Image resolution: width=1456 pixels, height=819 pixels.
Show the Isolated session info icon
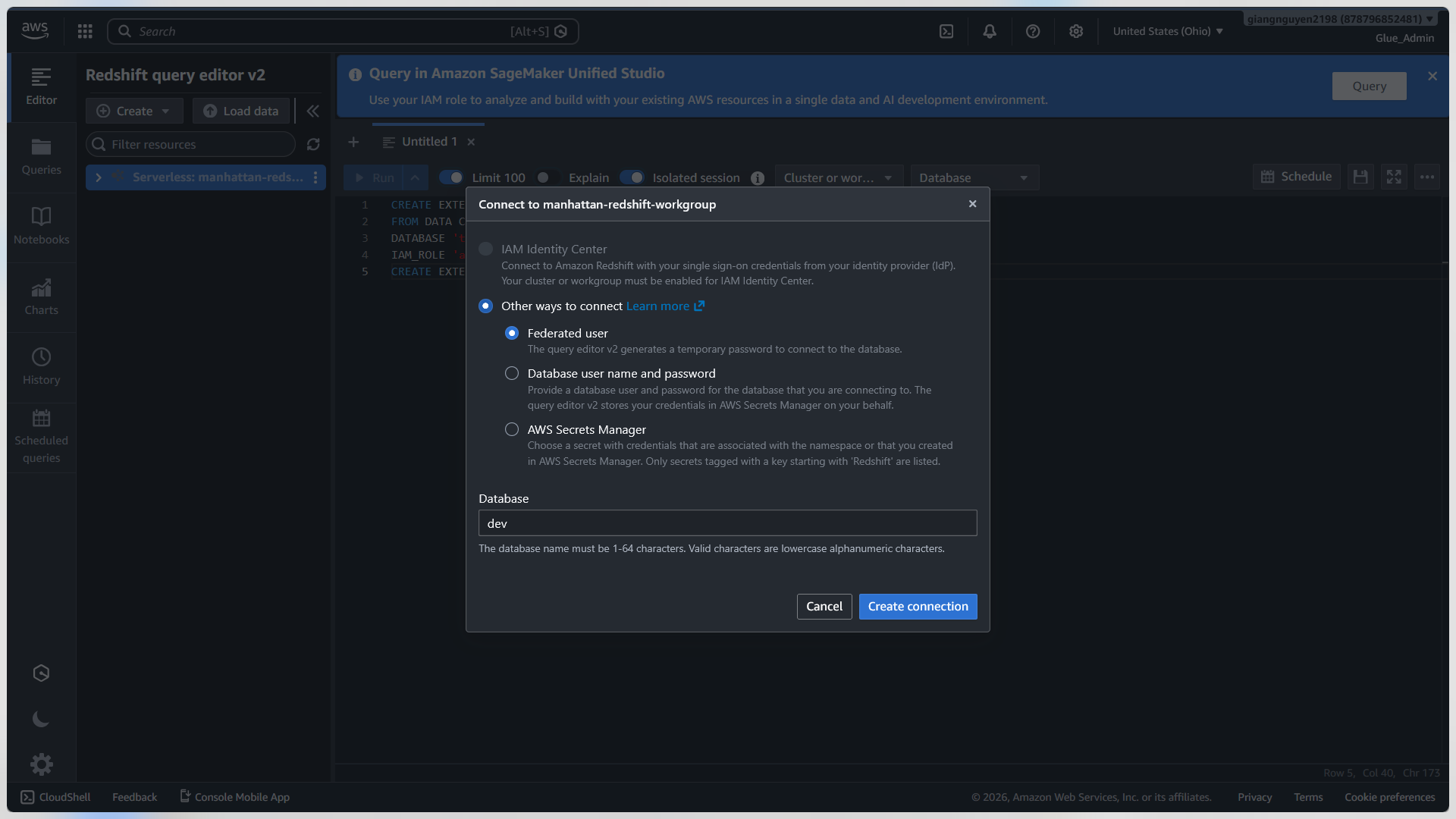tap(758, 178)
